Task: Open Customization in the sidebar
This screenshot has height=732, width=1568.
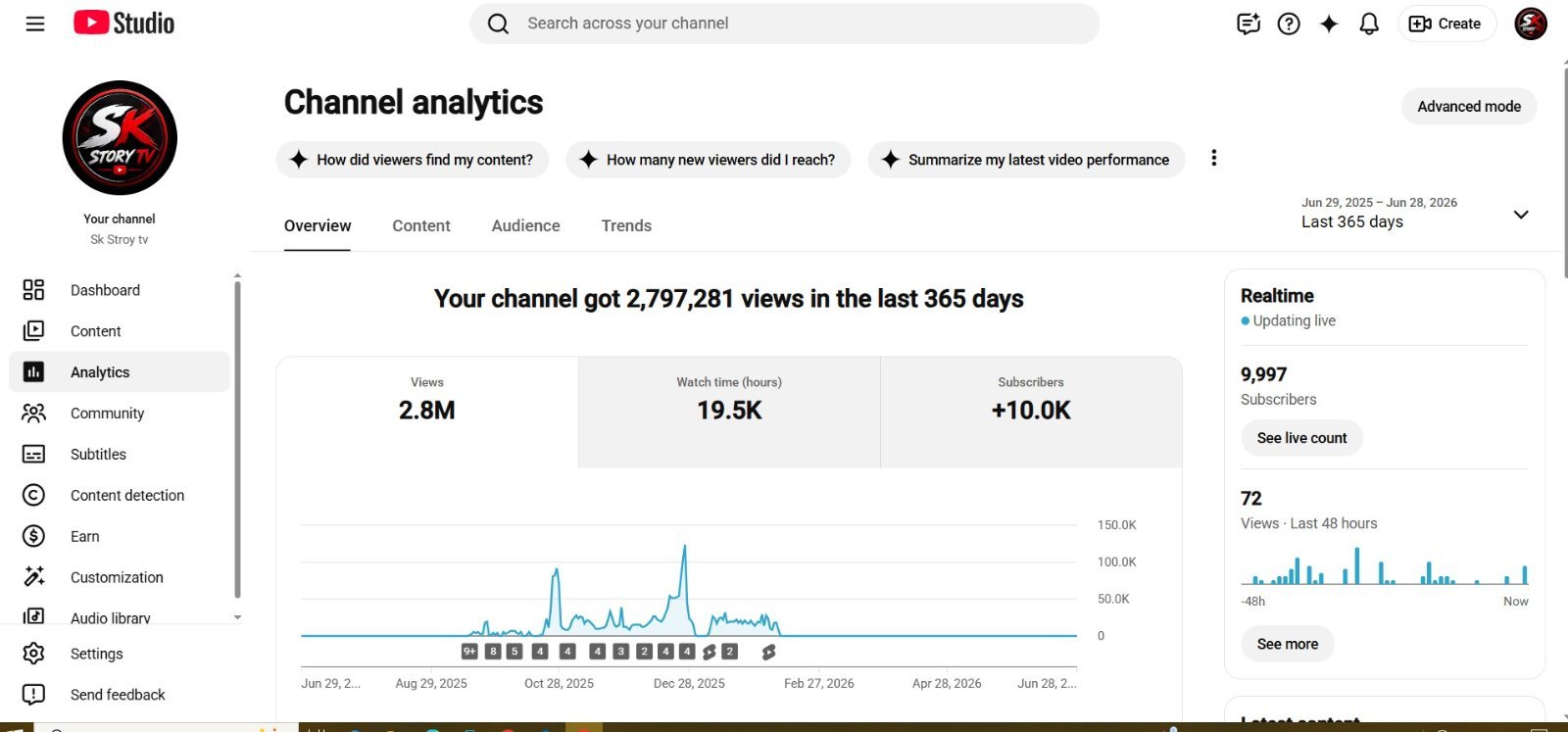Action: point(120,578)
